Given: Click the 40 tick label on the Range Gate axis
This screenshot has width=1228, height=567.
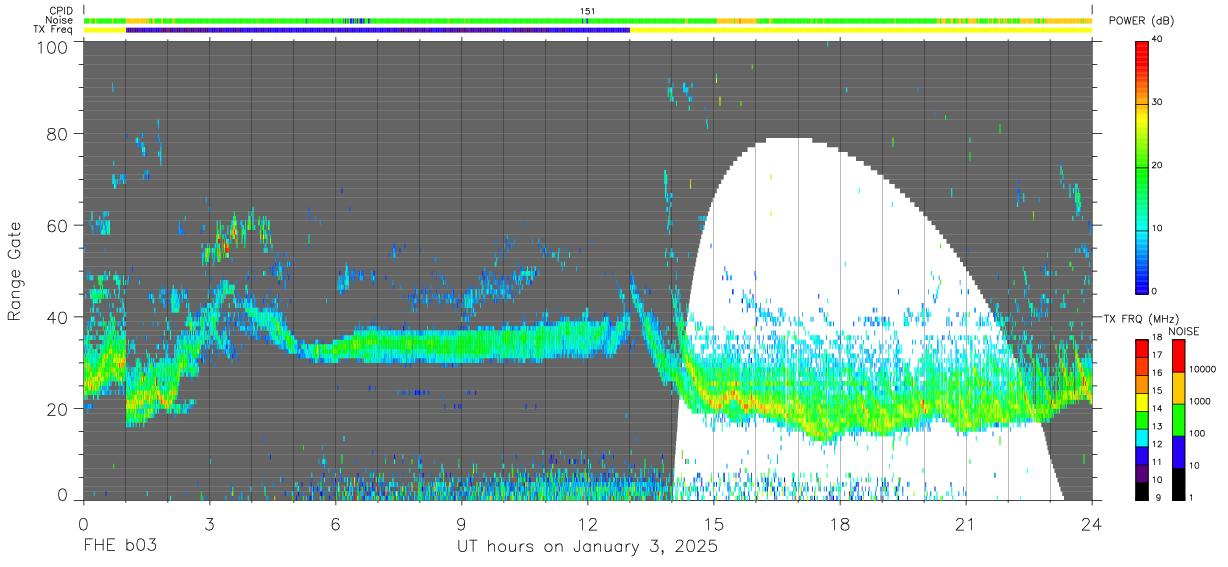Looking at the screenshot, I should 58,317.
